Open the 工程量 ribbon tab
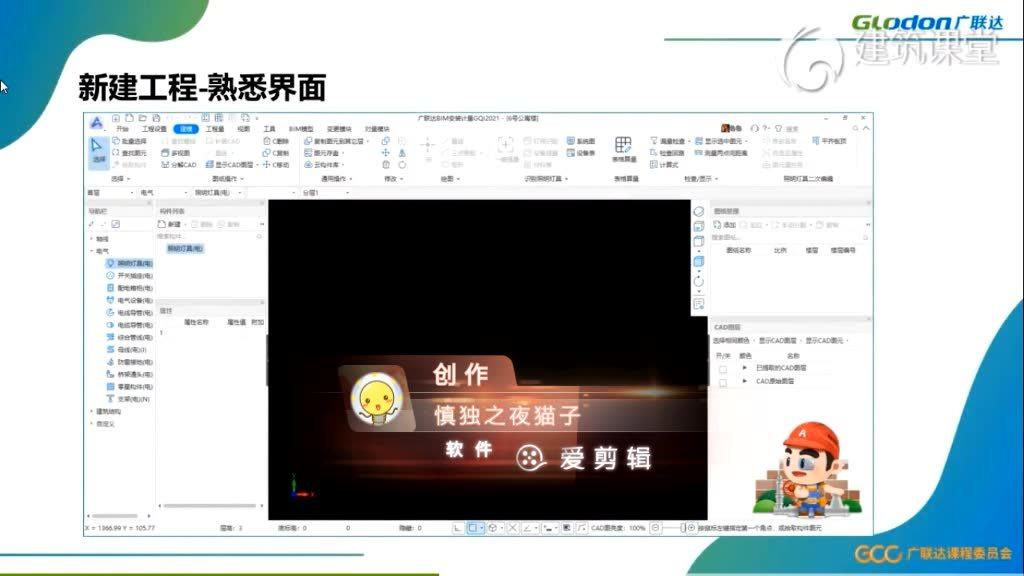This screenshot has width=1024, height=576. (215, 129)
